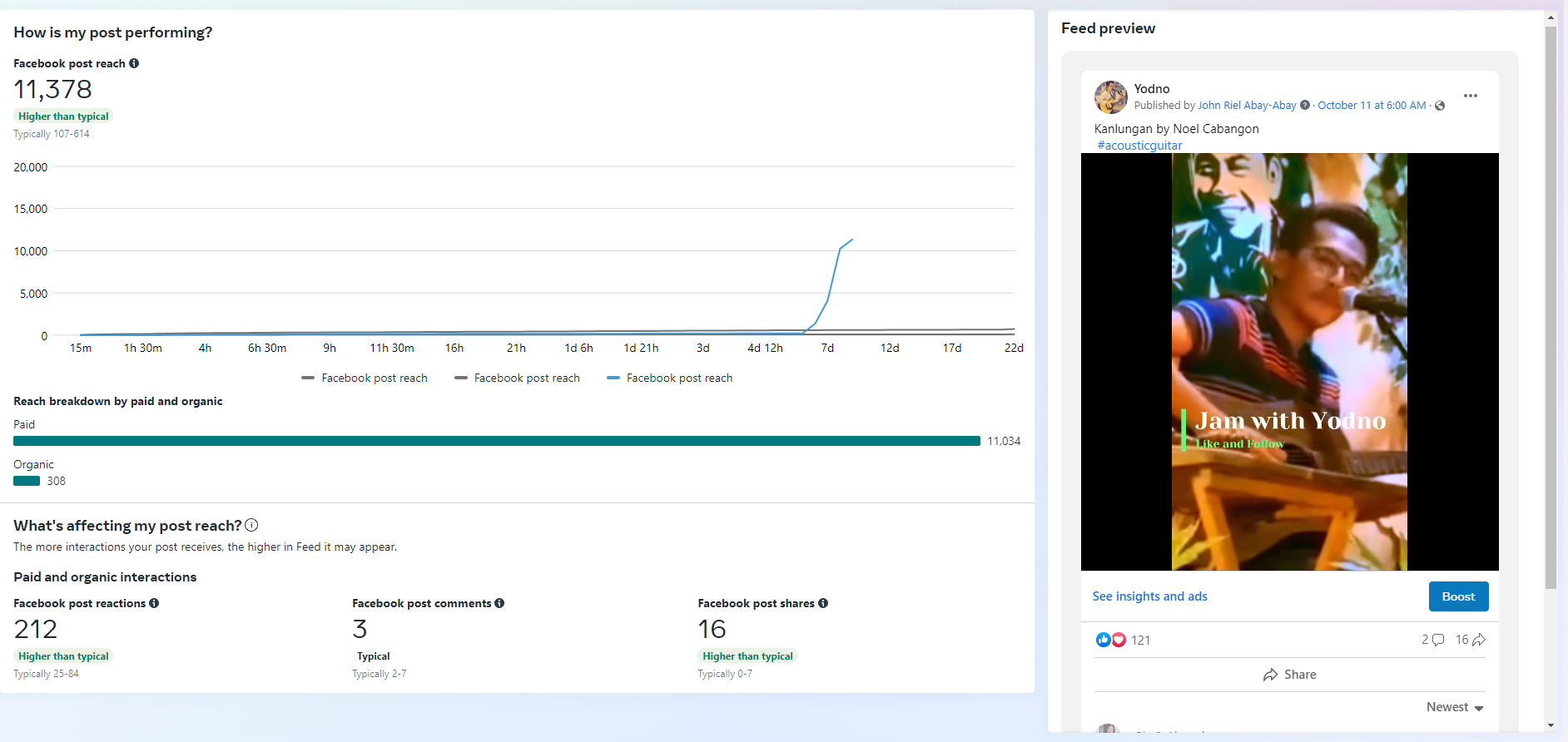Click the Jam with Yodno video thumbnail
Viewport: 1568px width, 742px height.
point(1289,362)
